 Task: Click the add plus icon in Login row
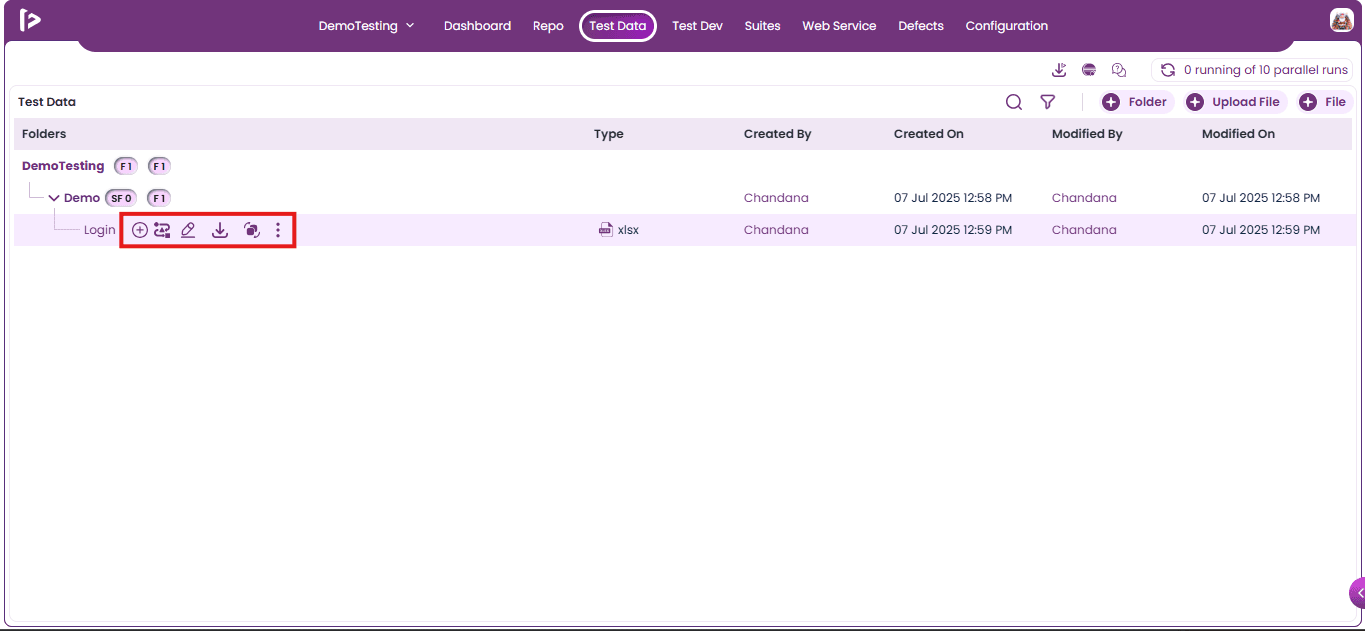140,230
